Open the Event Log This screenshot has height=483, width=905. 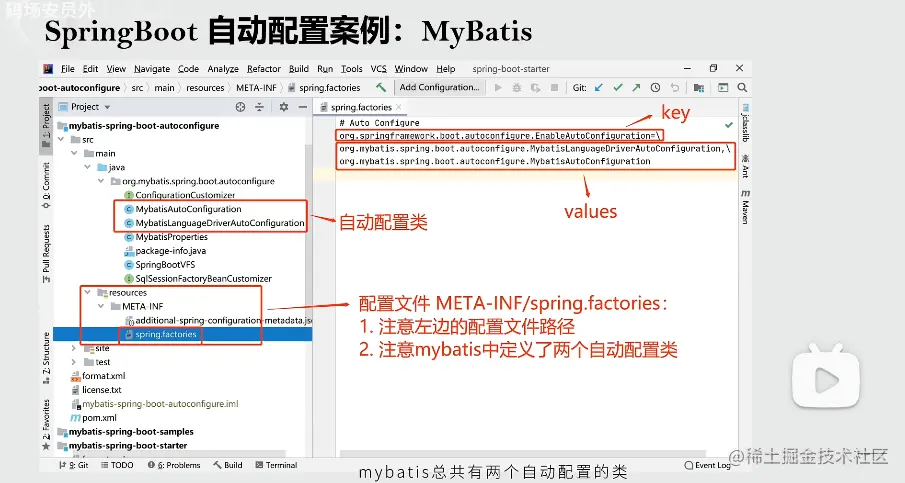(x=708, y=465)
